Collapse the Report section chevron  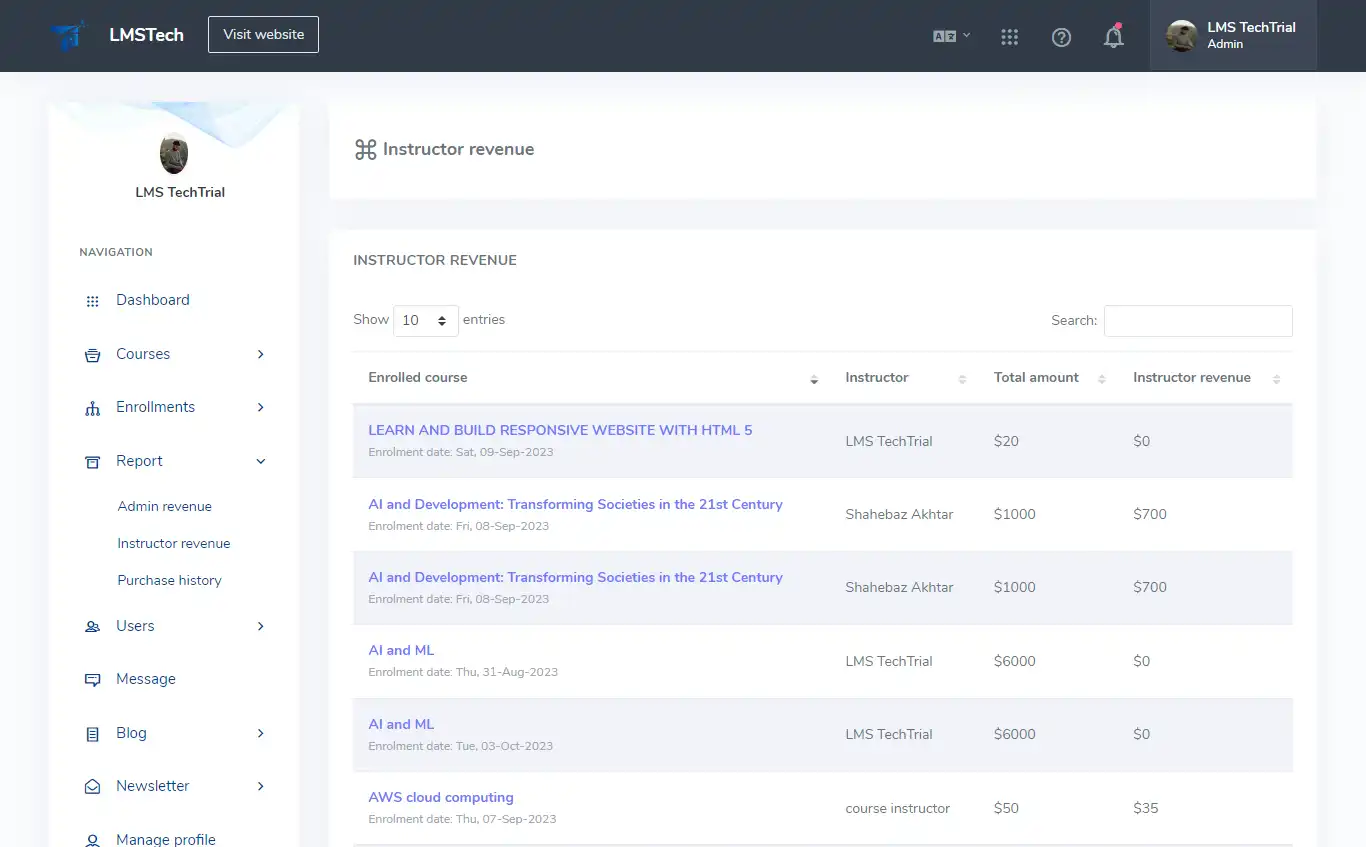[260, 461]
